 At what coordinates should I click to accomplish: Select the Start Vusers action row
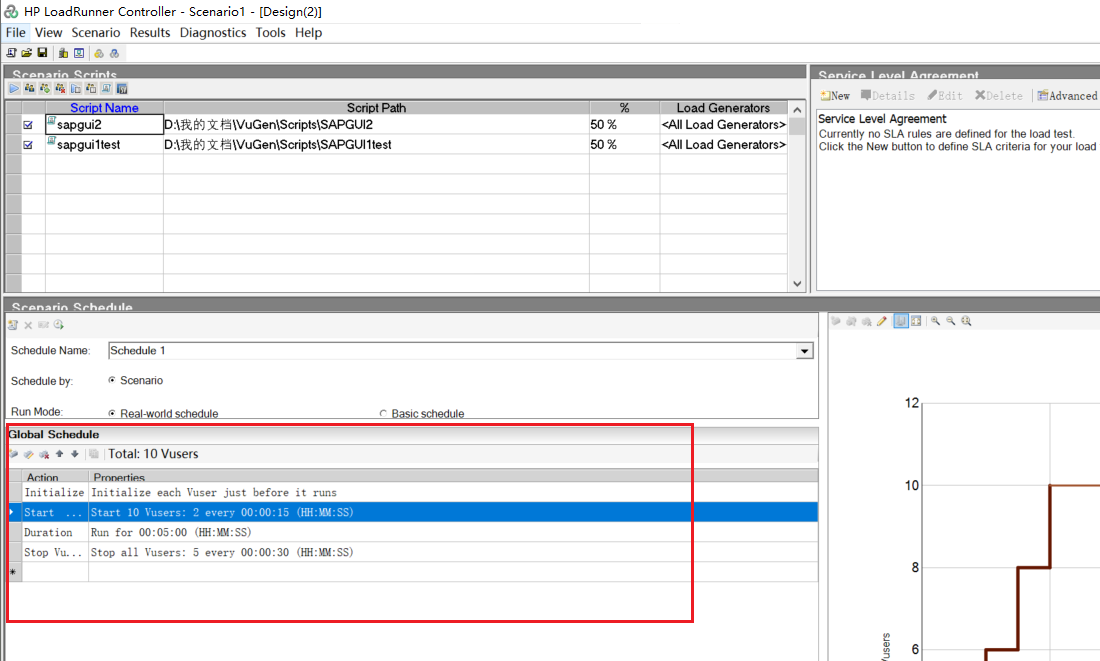[412, 512]
